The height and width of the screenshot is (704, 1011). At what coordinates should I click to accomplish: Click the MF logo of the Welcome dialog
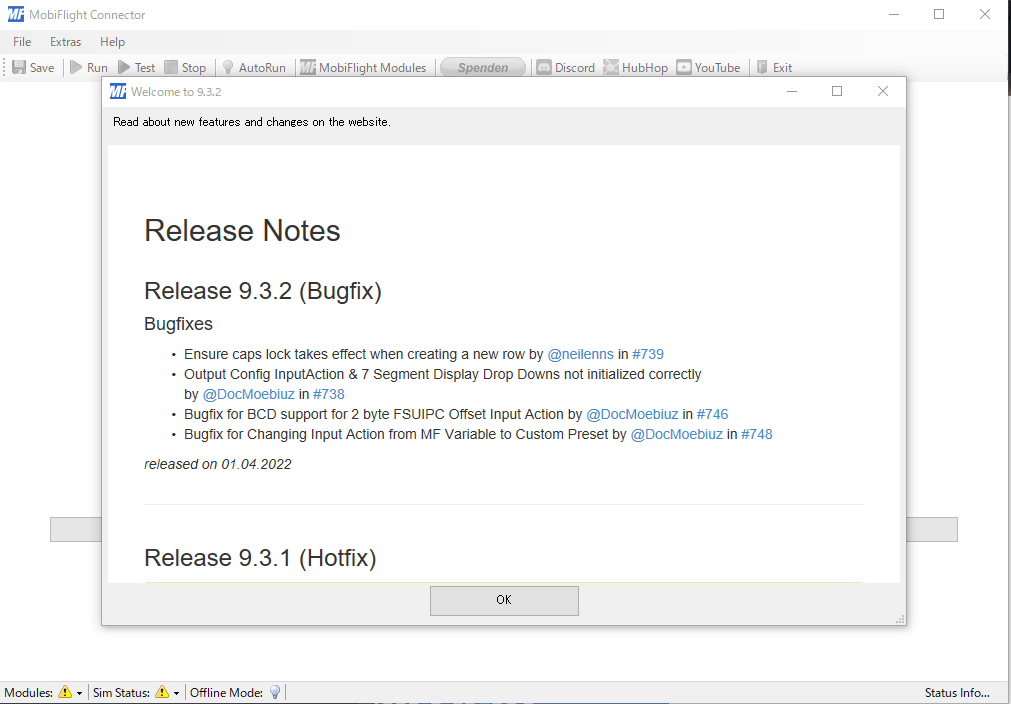(118, 92)
